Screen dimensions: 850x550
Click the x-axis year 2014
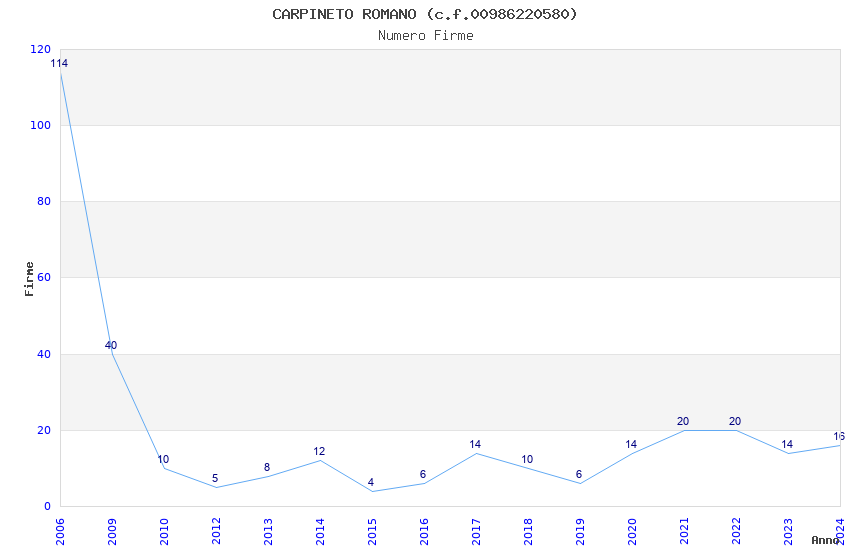[x=320, y=532]
